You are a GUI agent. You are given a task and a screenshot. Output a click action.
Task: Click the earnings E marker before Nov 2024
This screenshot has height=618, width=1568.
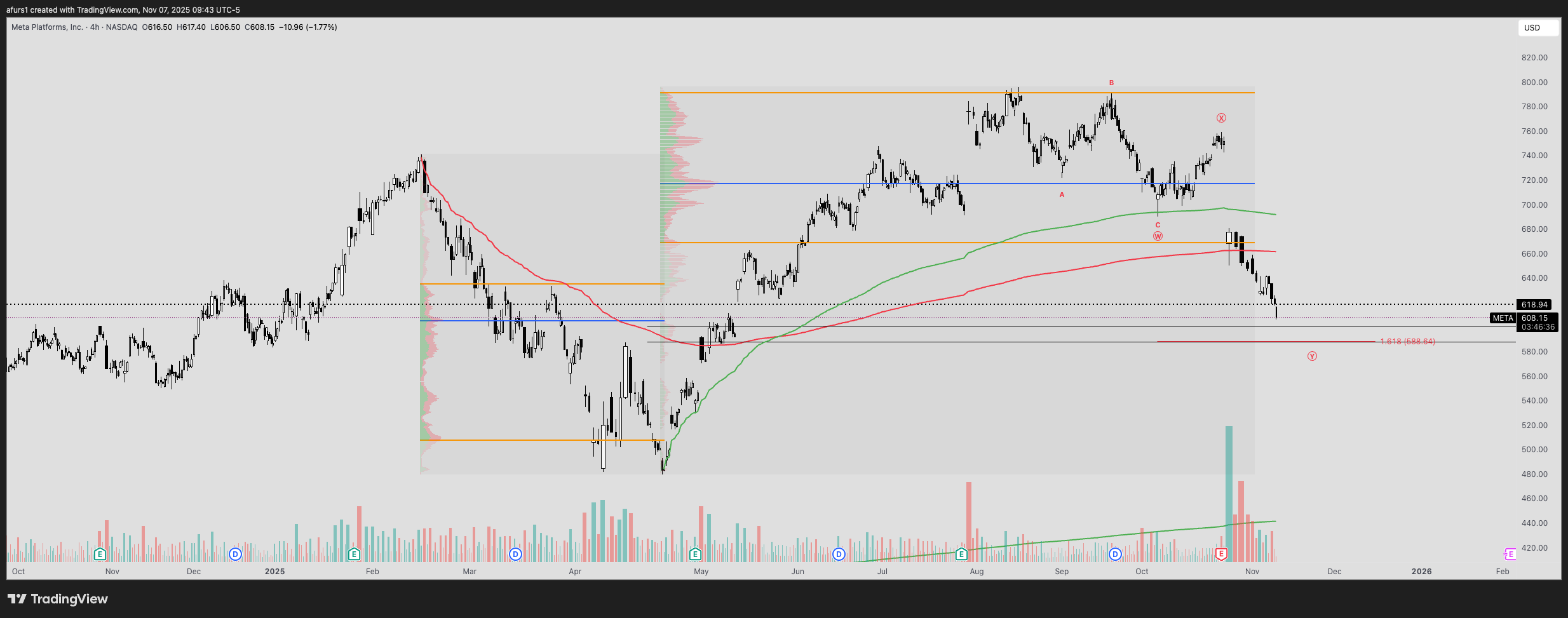pyautogui.click(x=100, y=554)
